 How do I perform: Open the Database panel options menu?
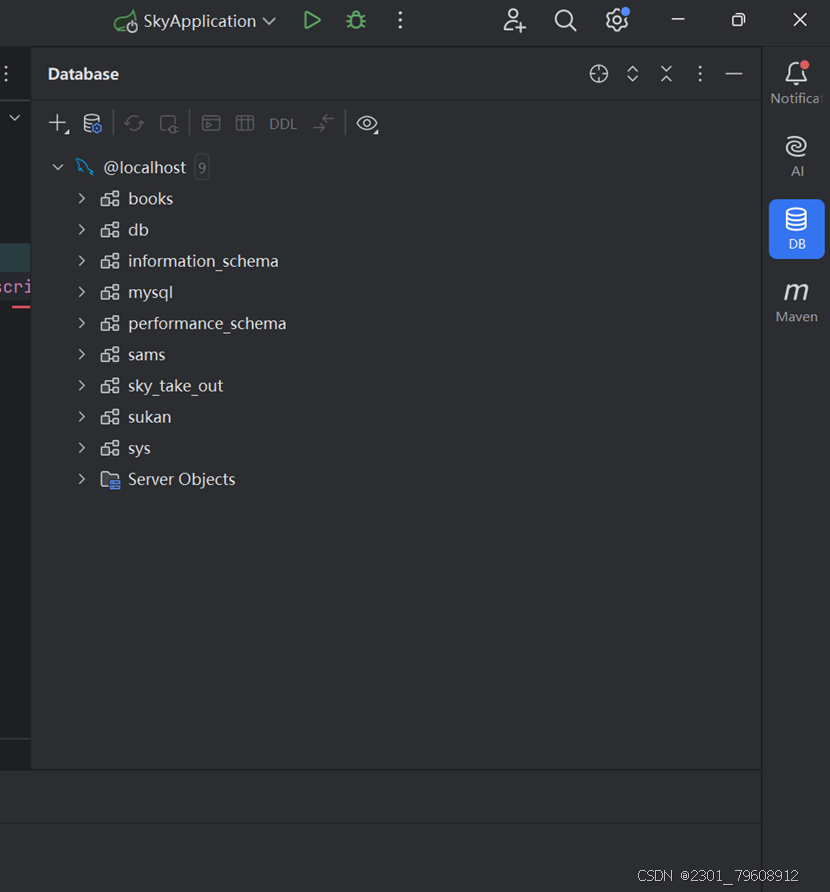700,73
